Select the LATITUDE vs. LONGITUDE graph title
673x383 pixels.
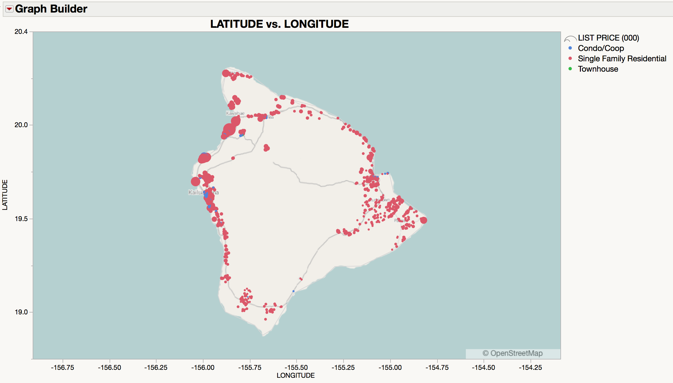click(x=279, y=24)
